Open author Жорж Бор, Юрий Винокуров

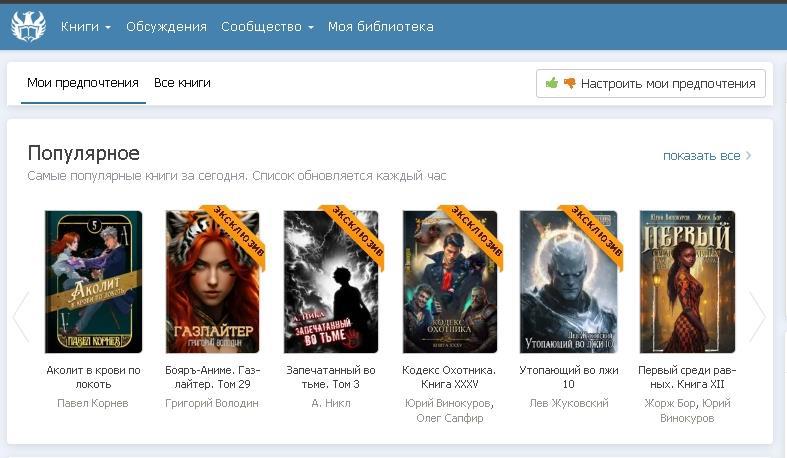click(687, 410)
